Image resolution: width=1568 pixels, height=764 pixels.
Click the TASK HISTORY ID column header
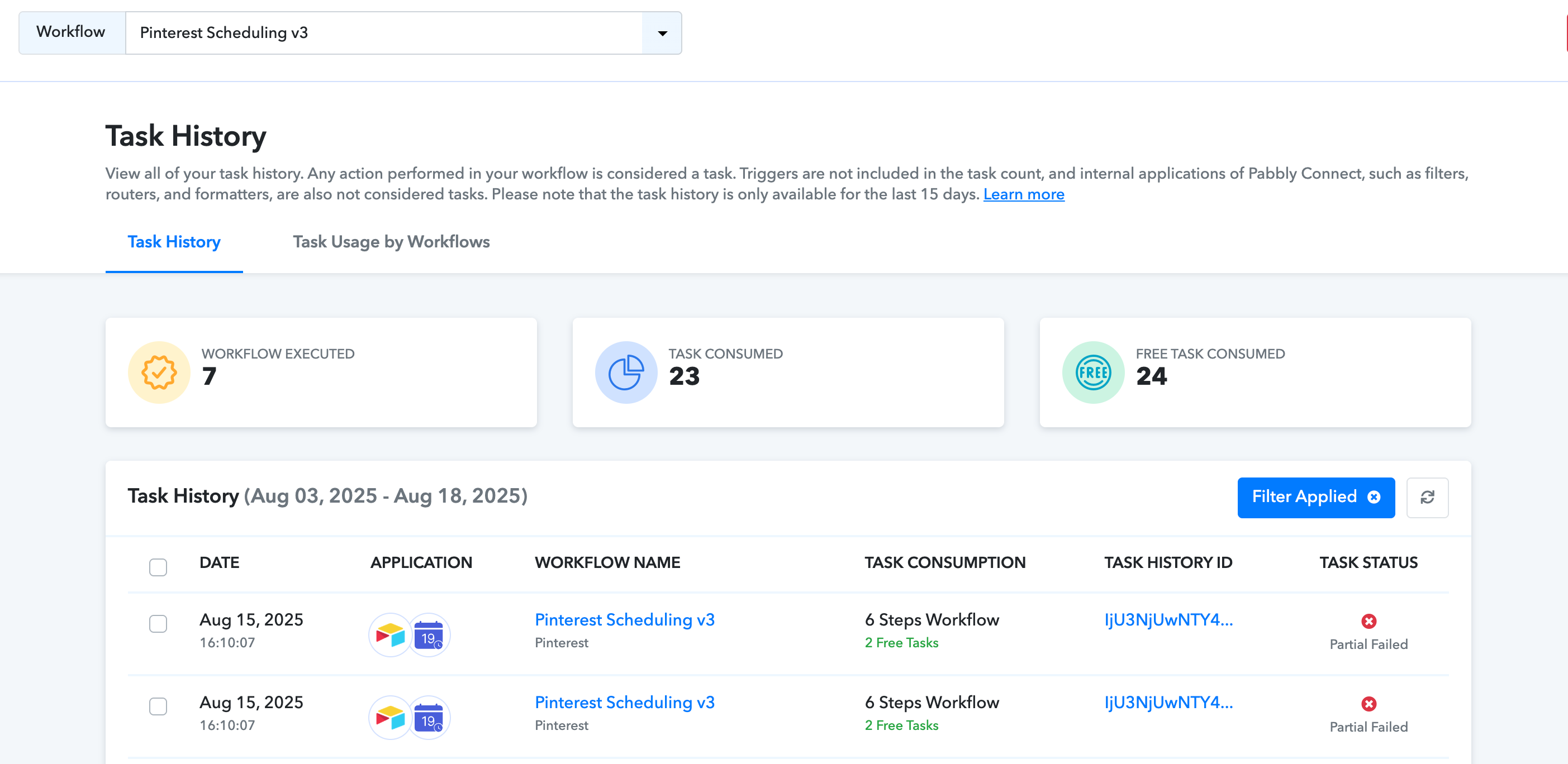(1168, 562)
